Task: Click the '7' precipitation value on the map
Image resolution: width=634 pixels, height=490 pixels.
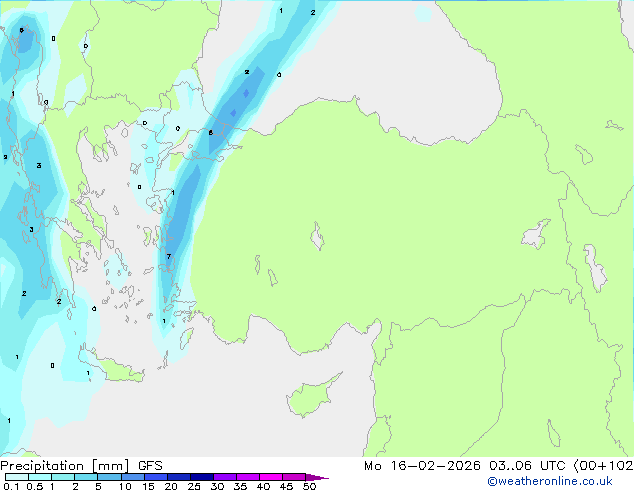Action: (x=169, y=256)
